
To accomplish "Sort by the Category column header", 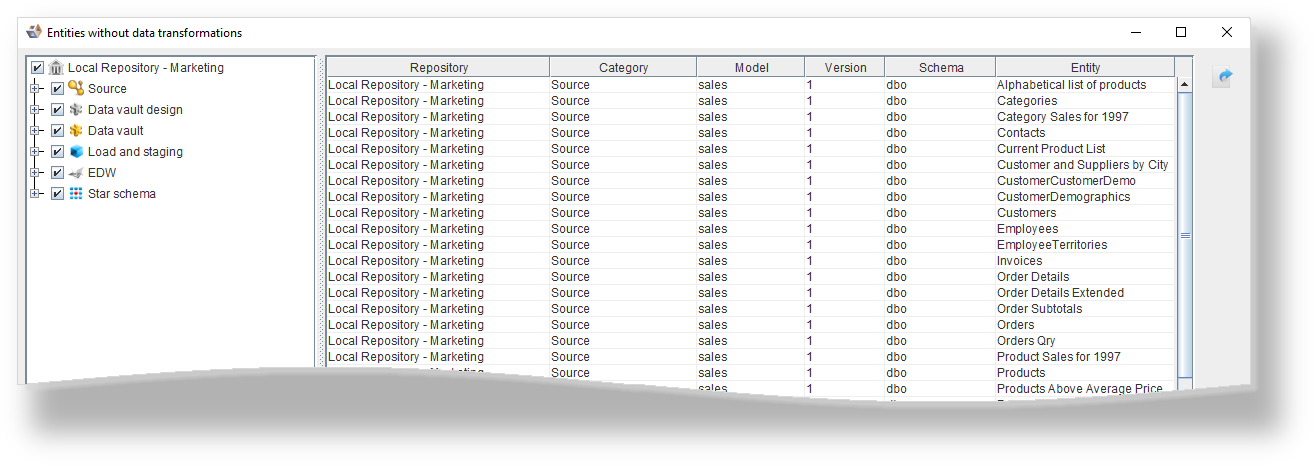I will tap(623, 68).
